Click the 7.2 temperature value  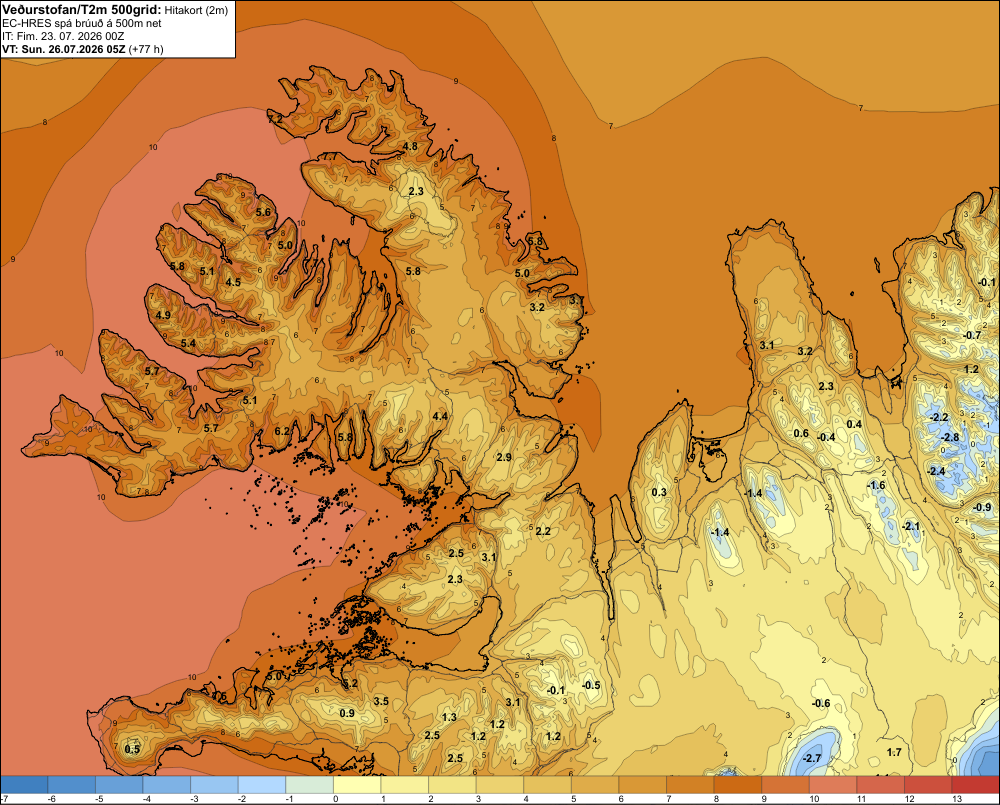coord(275,119)
